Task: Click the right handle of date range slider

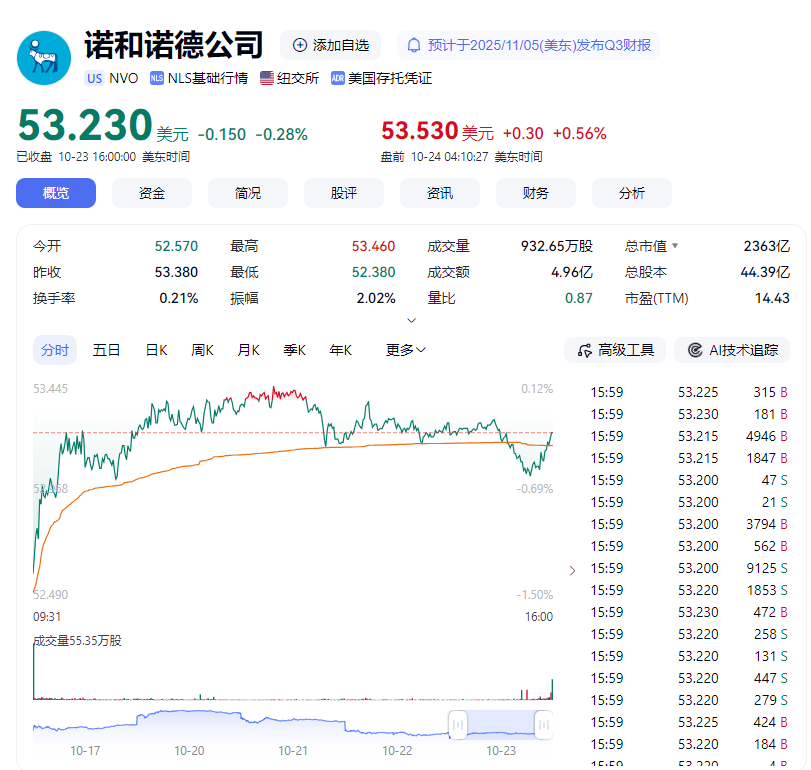Action: click(544, 724)
